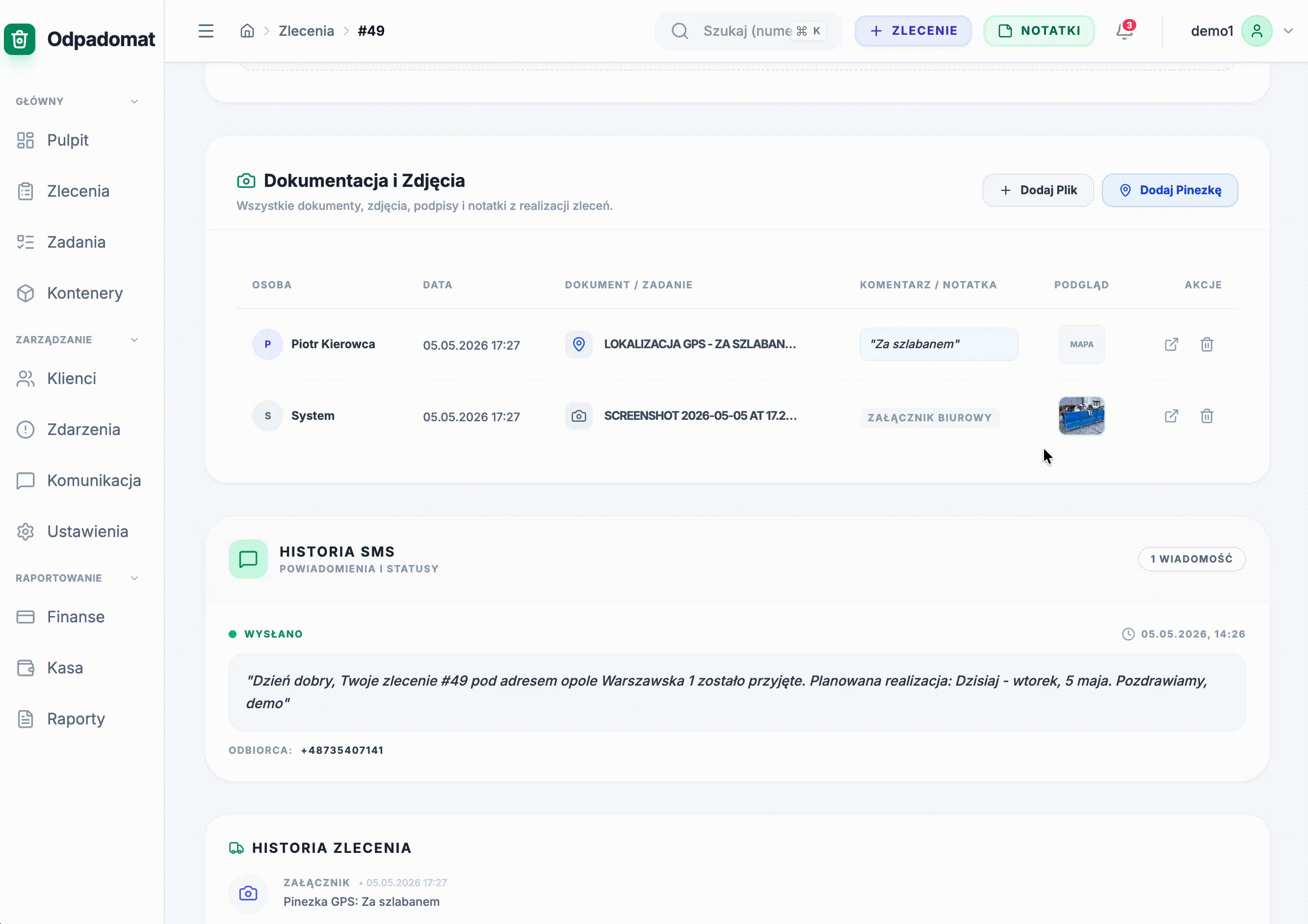Click the SMS timestamp 05.05.2026, 14:26

point(1193,634)
